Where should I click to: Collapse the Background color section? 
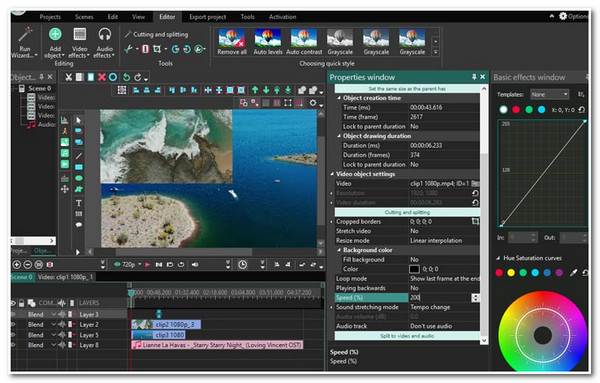click(339, 250)
